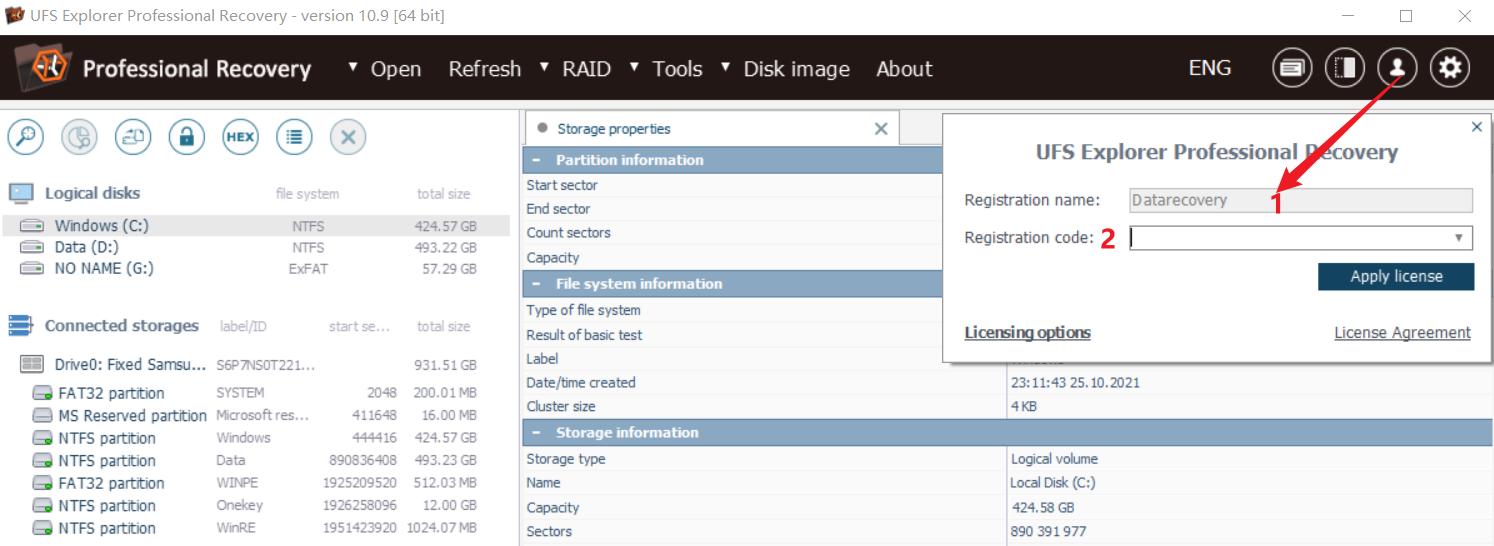Open the Licensing options link

click(x=1027, y=333)
